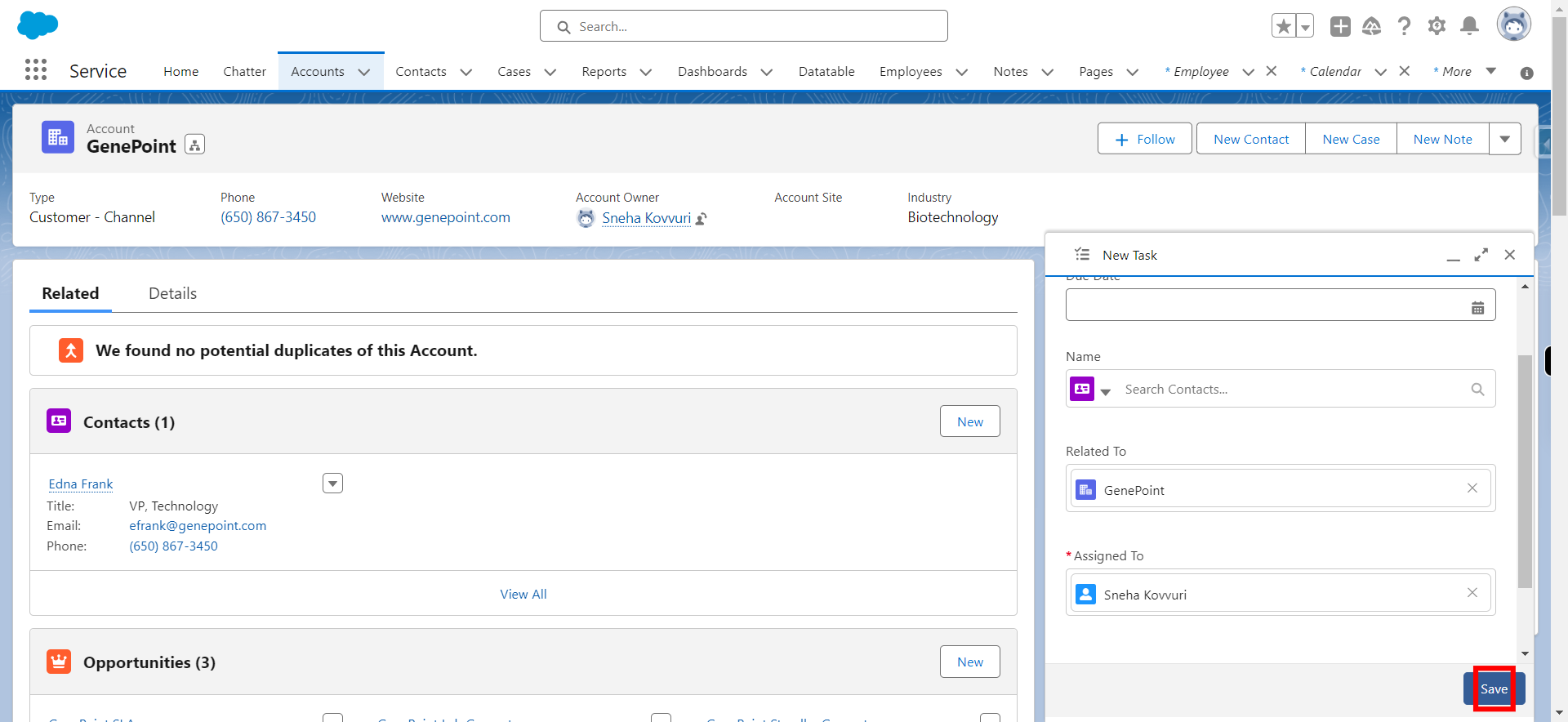Image resolution: width=1568 pixels, height=722 pixels.
Task: Click the New Contact button
Action: [1251, 139]
